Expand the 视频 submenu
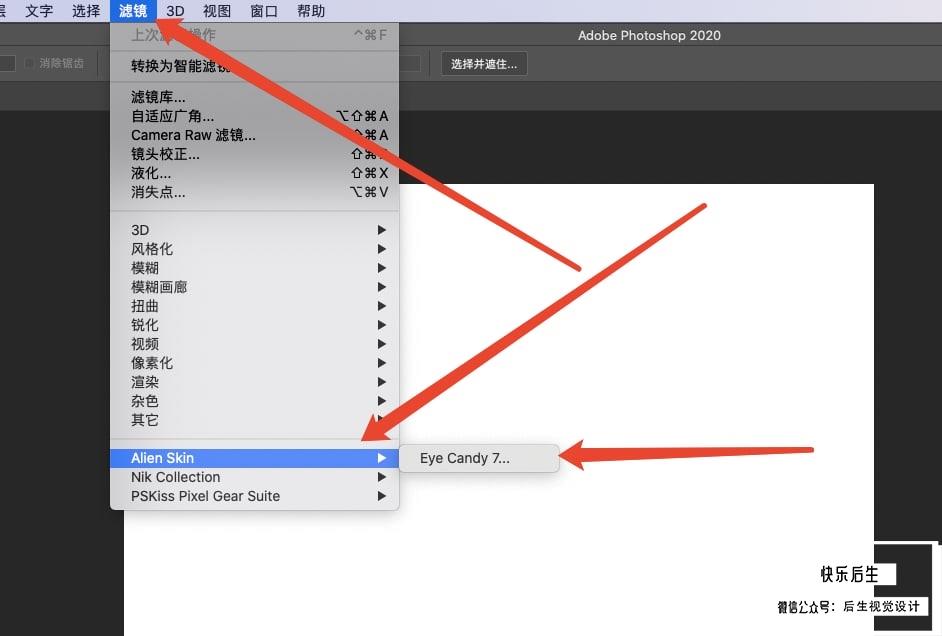This screenshot has width=942, height=636. click(x=254, y=344)
